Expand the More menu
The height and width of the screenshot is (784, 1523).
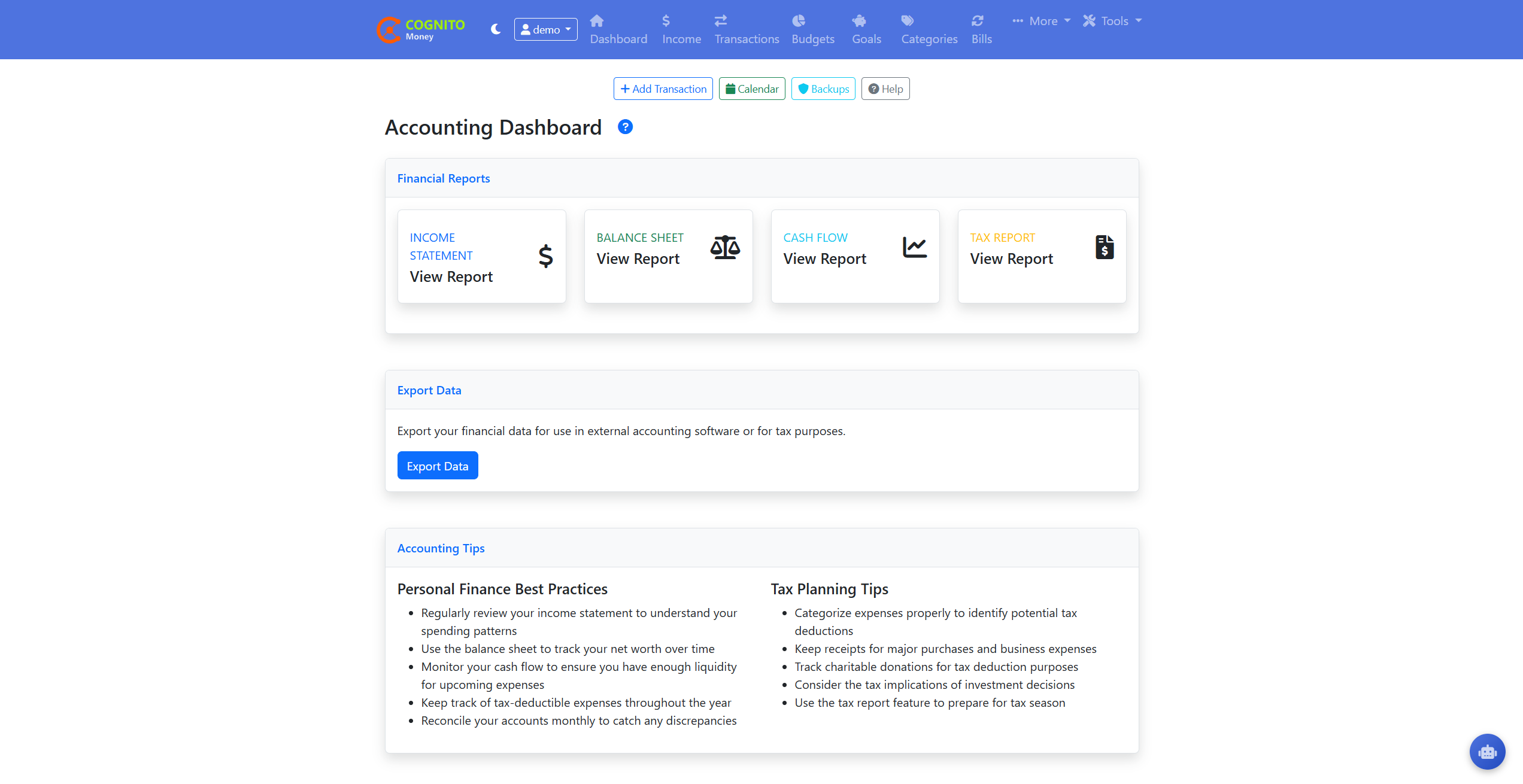(1042, 21)
